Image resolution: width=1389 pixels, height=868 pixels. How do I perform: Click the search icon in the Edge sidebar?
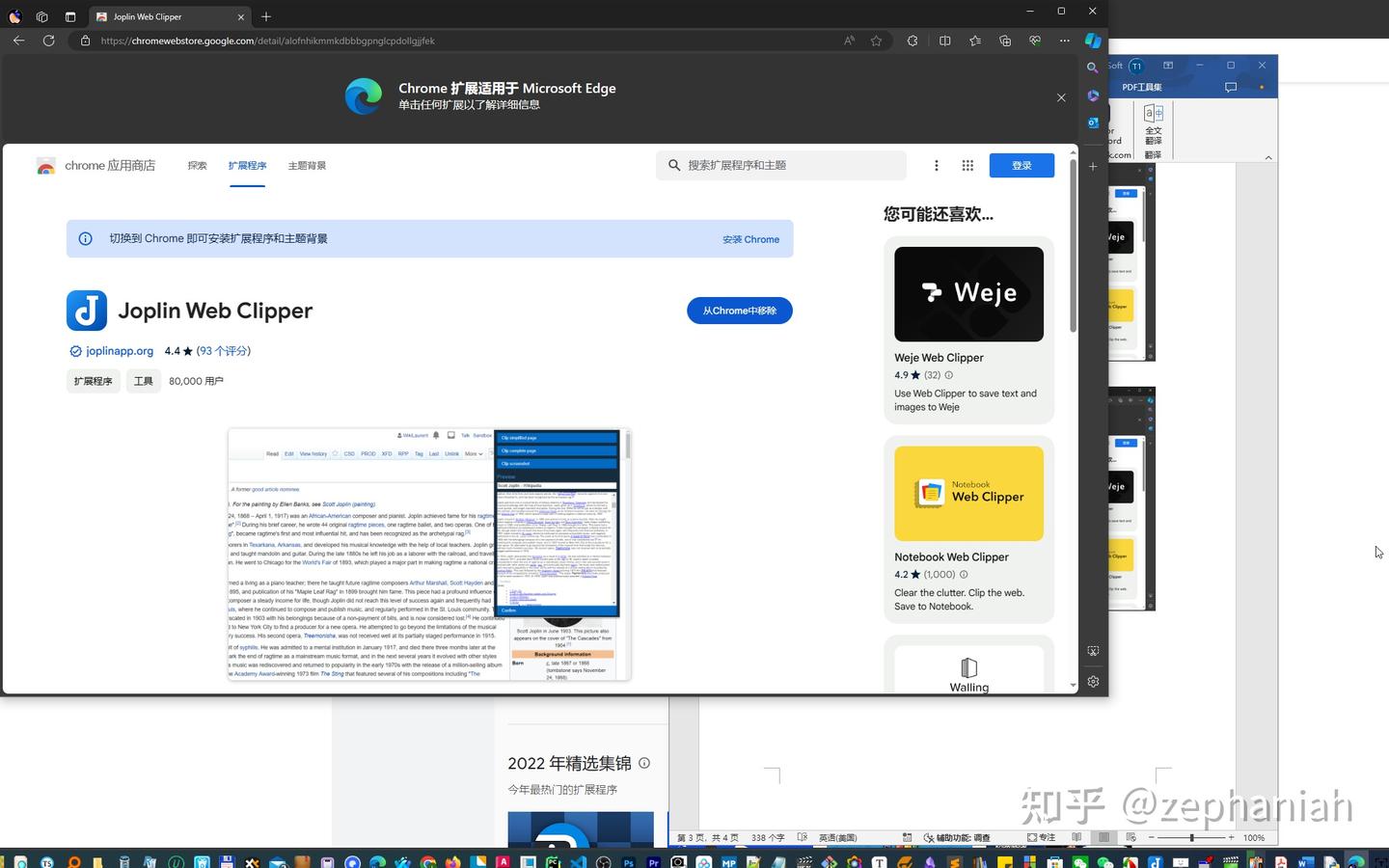click(1092, 68)
